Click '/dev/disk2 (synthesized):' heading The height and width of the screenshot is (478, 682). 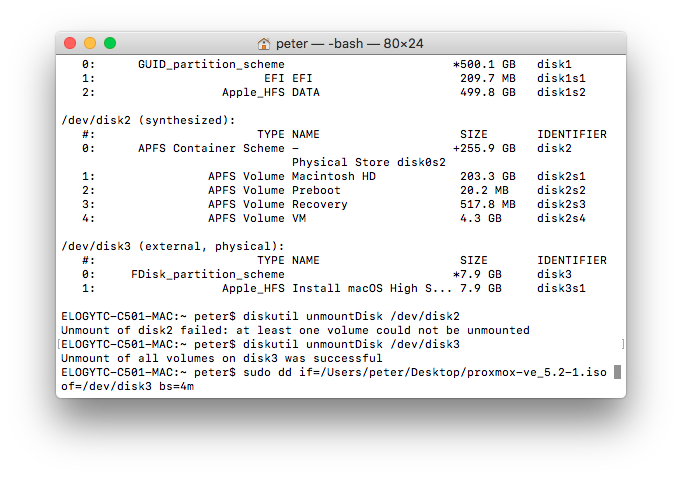tap(148, 120)
